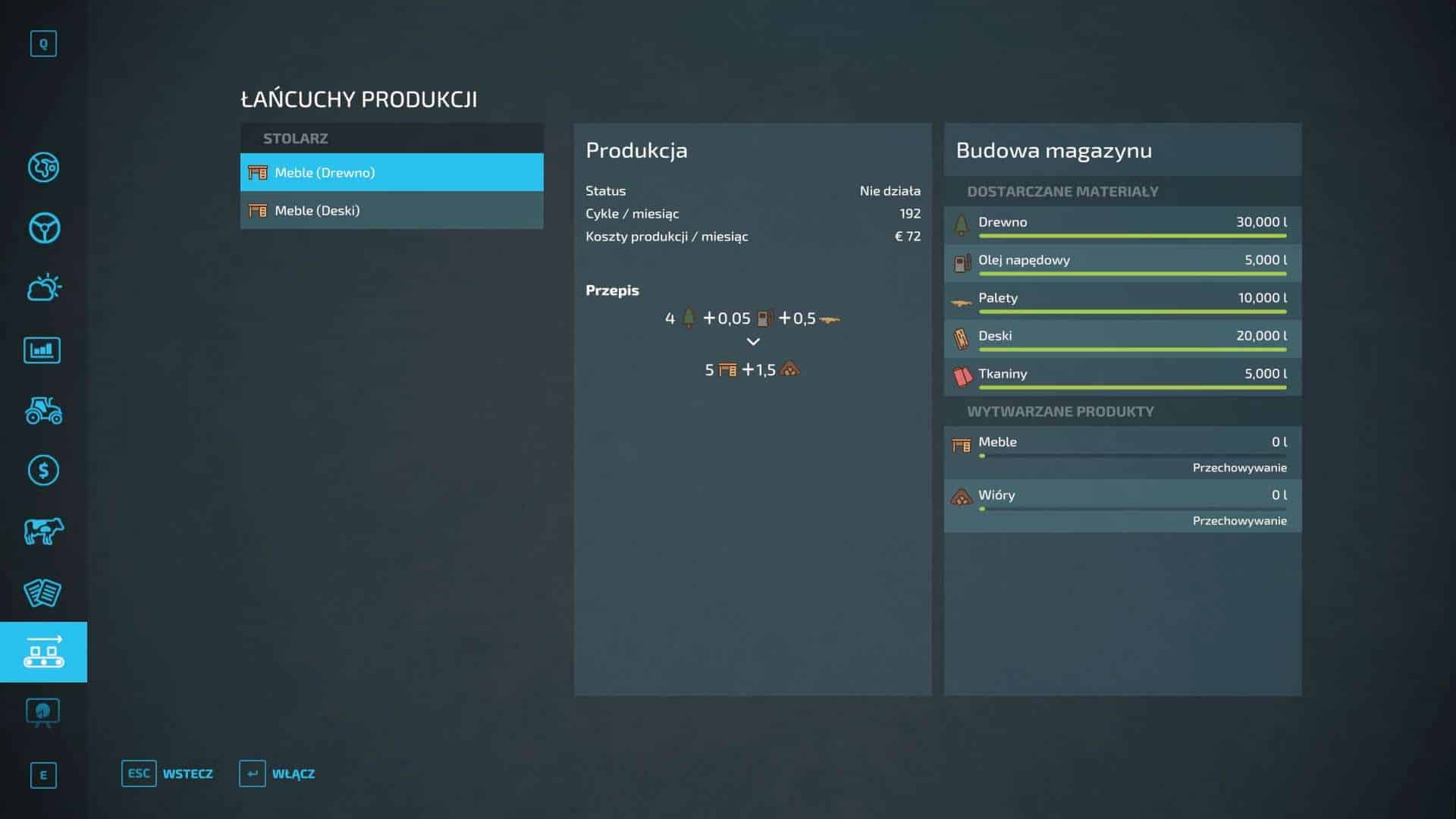
Task: Open the map globe sidebar icon
Action: click(43, 168)
